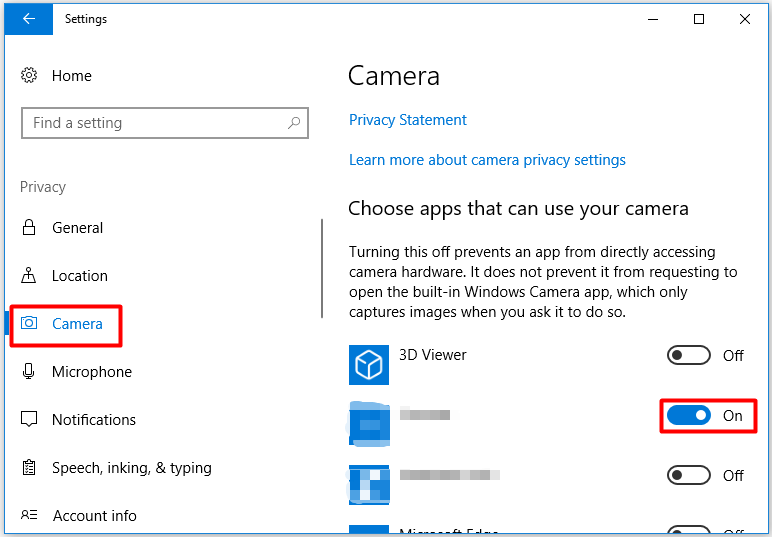
Task: Toggle off the switched-On camera app
Action: 688,415
